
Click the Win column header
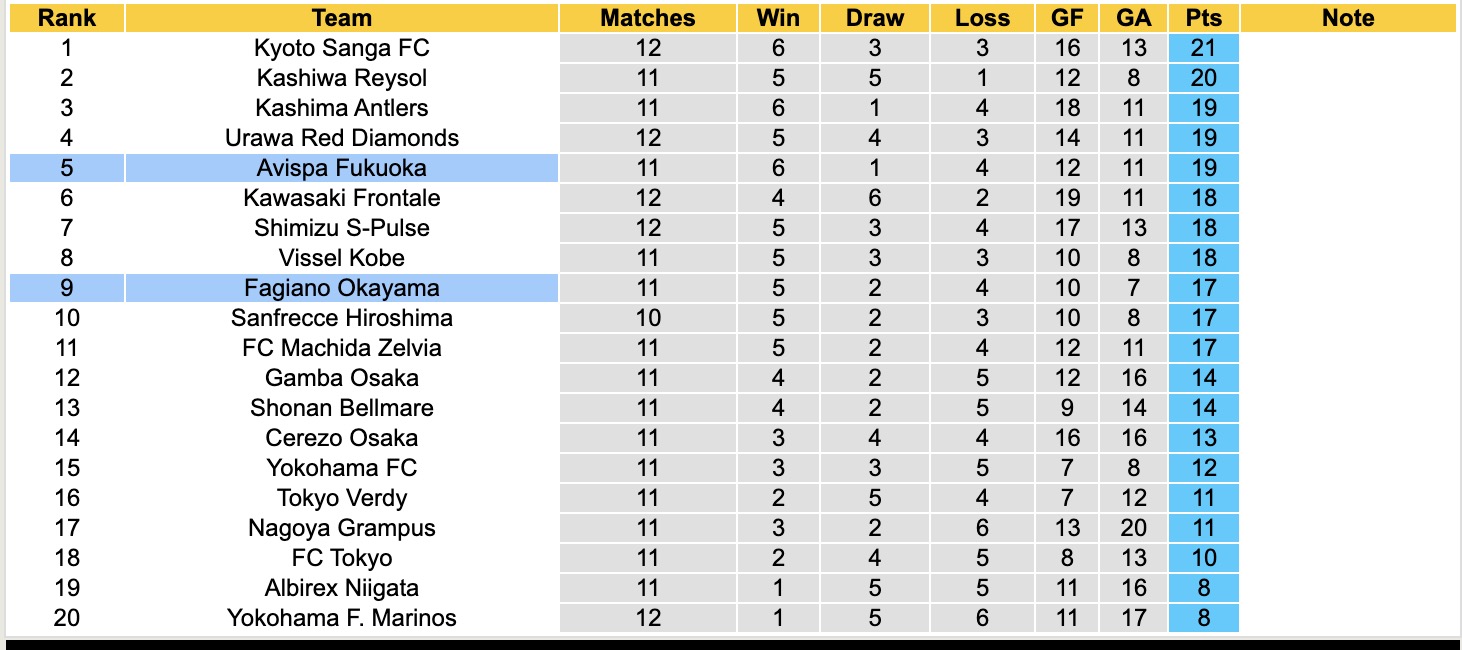click(778, 18)
